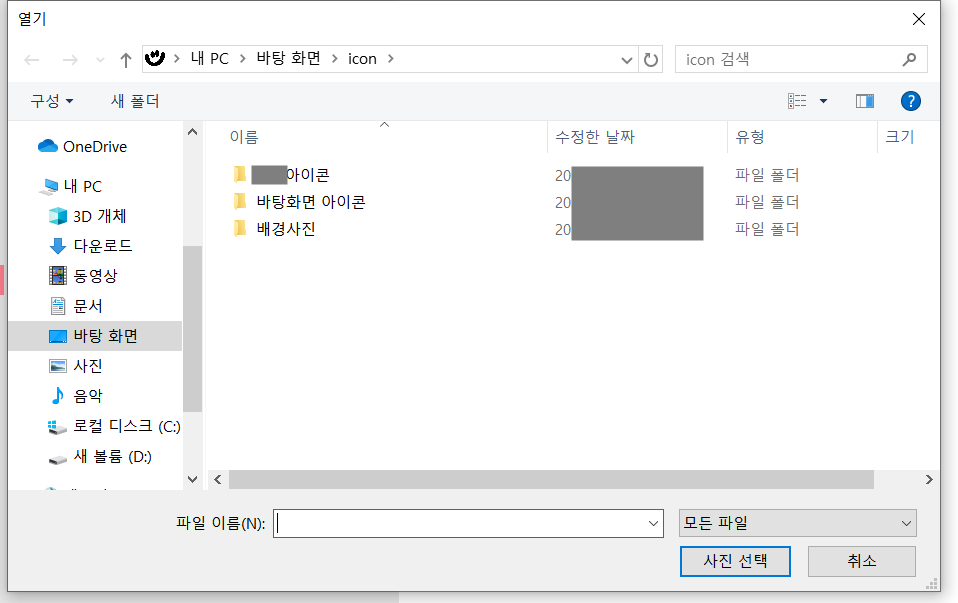Open 다운로드 in navigation pane

tap(103, 246)
